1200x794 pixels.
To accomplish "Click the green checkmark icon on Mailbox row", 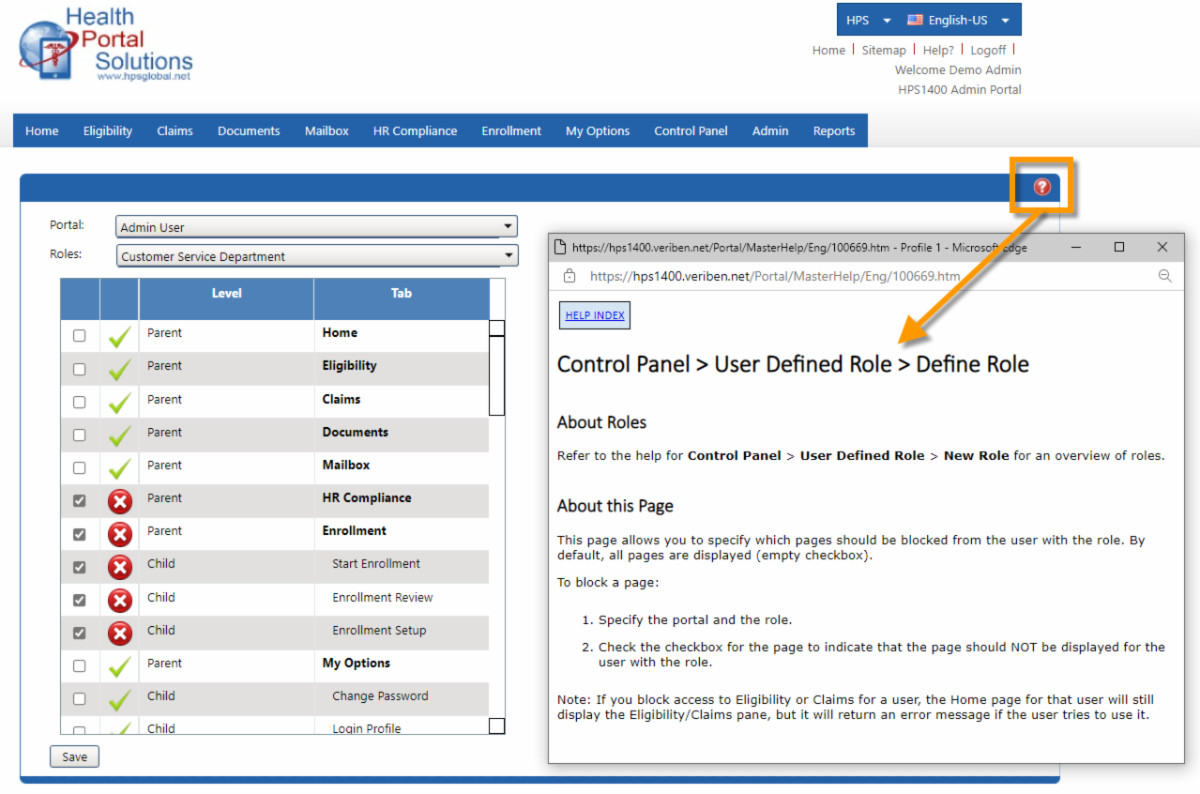I will (x=120, y=468).
